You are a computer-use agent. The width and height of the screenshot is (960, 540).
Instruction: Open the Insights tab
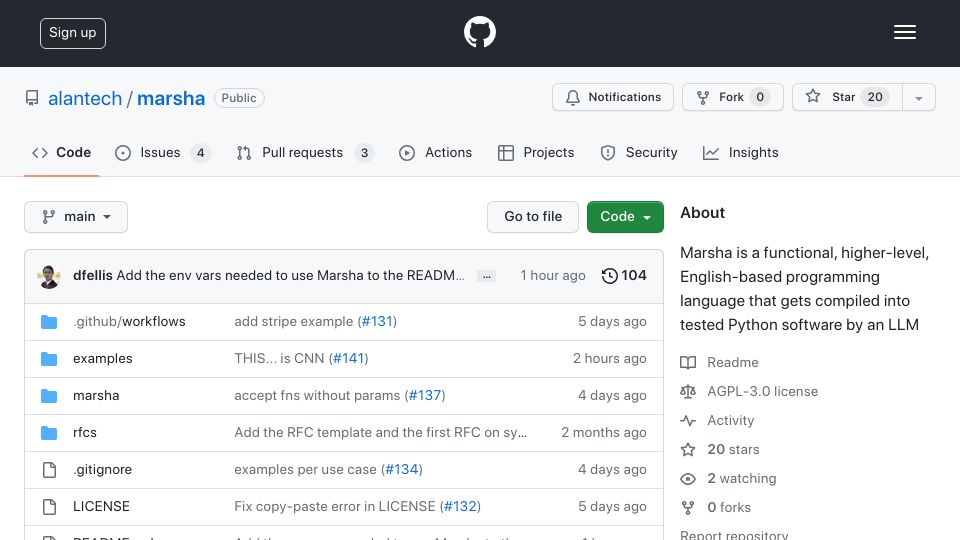pos(740,152)
